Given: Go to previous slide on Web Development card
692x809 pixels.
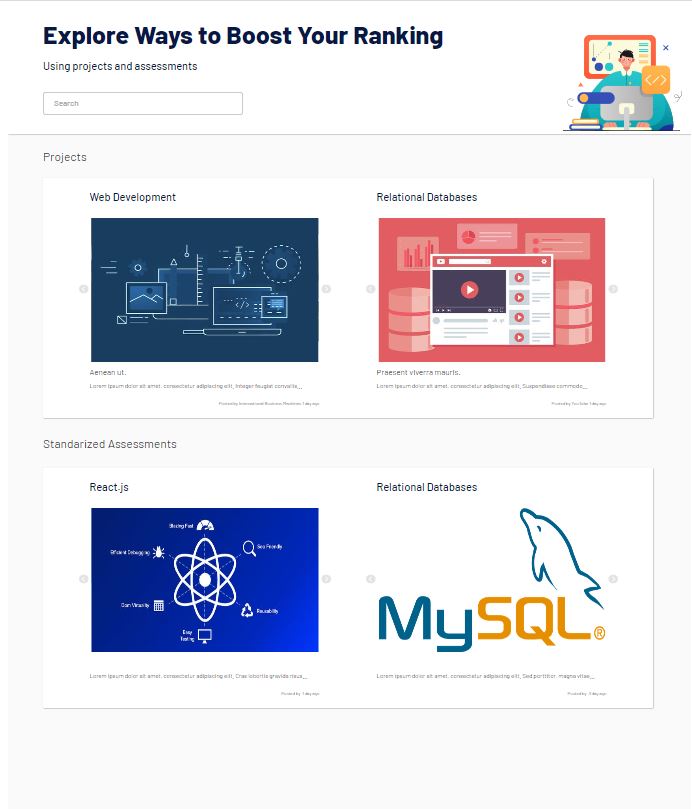Looking at the screenshot, I should [84, 289].
